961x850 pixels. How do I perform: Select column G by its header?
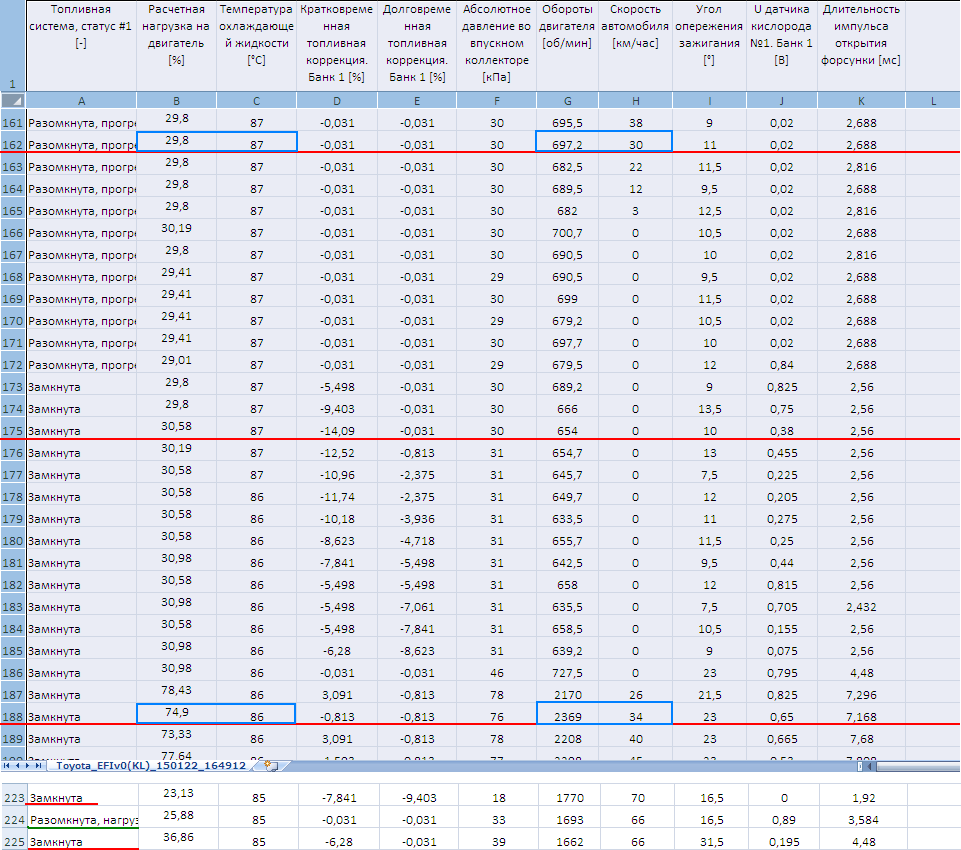pos(567,100)
